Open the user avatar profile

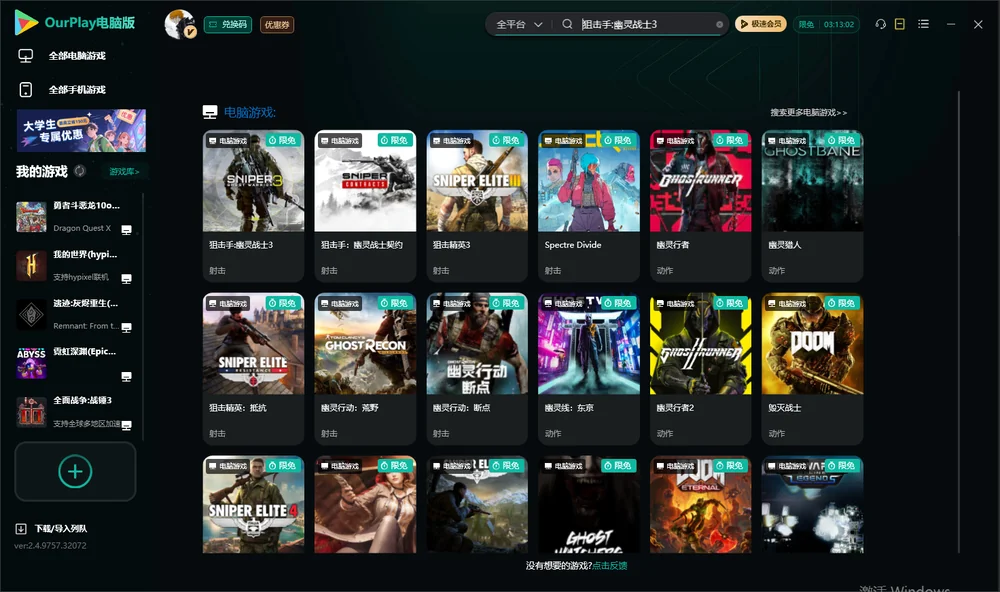click(180, 24)
